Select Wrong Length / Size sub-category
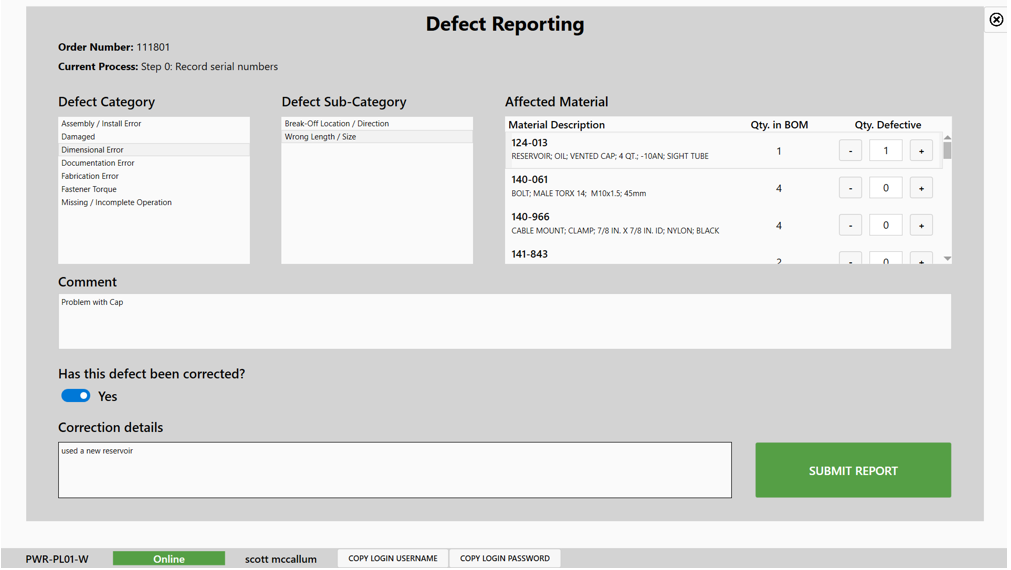 click(x=320, y=137)
